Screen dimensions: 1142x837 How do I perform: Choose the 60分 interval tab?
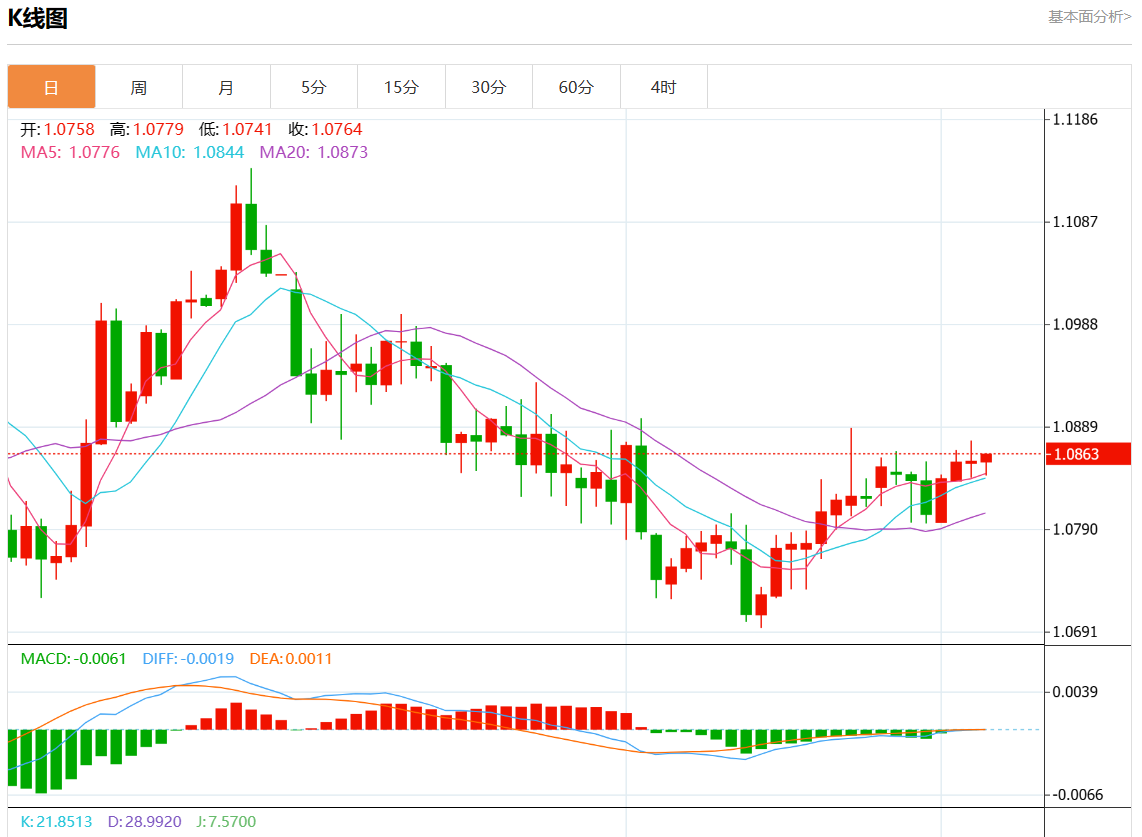(x=576, y=87)
